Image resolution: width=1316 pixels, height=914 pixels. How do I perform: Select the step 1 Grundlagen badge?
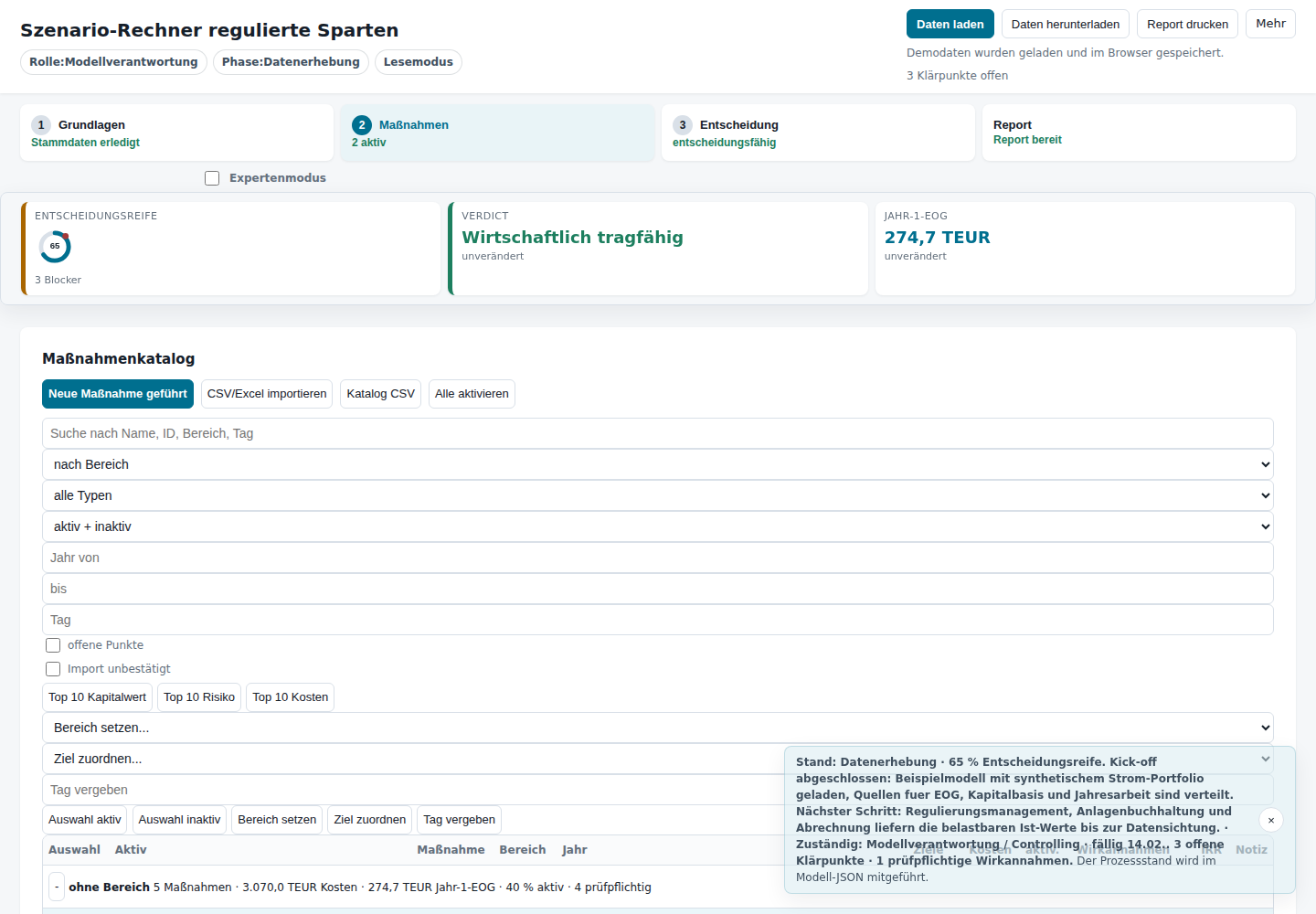pyautogui.click(x=41, y=125)
